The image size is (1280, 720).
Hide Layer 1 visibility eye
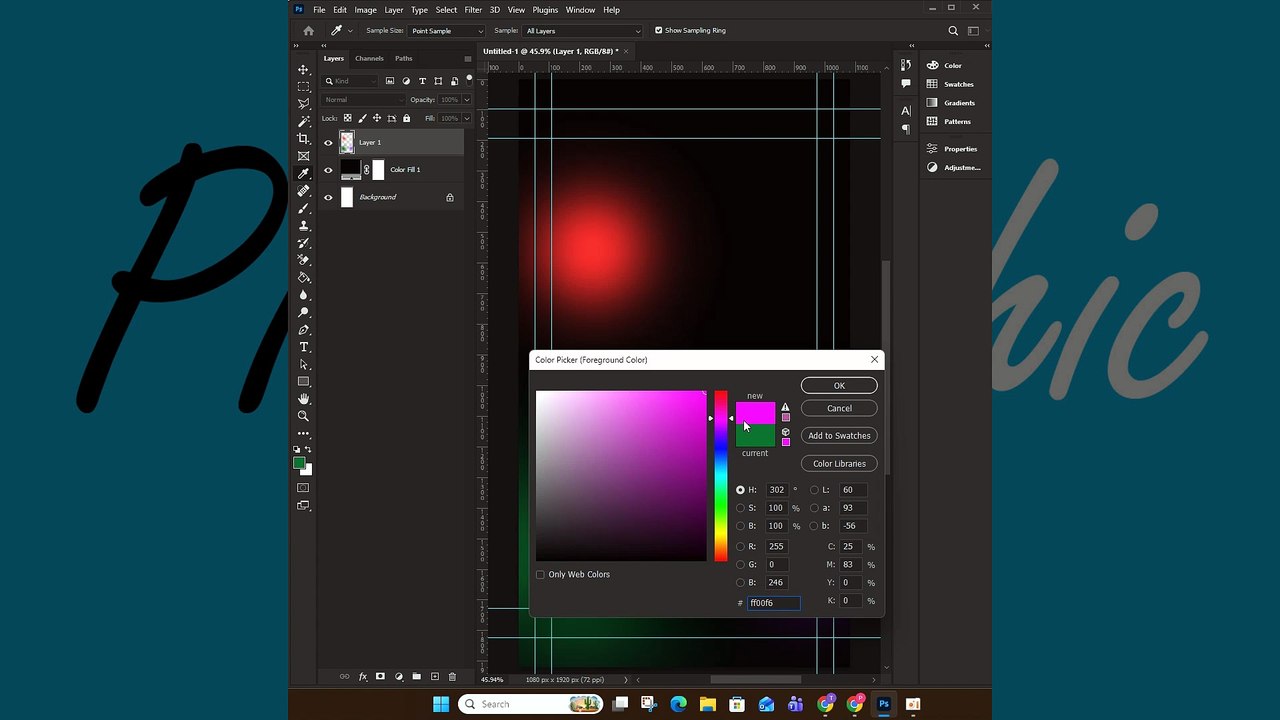tap(328, 142)
